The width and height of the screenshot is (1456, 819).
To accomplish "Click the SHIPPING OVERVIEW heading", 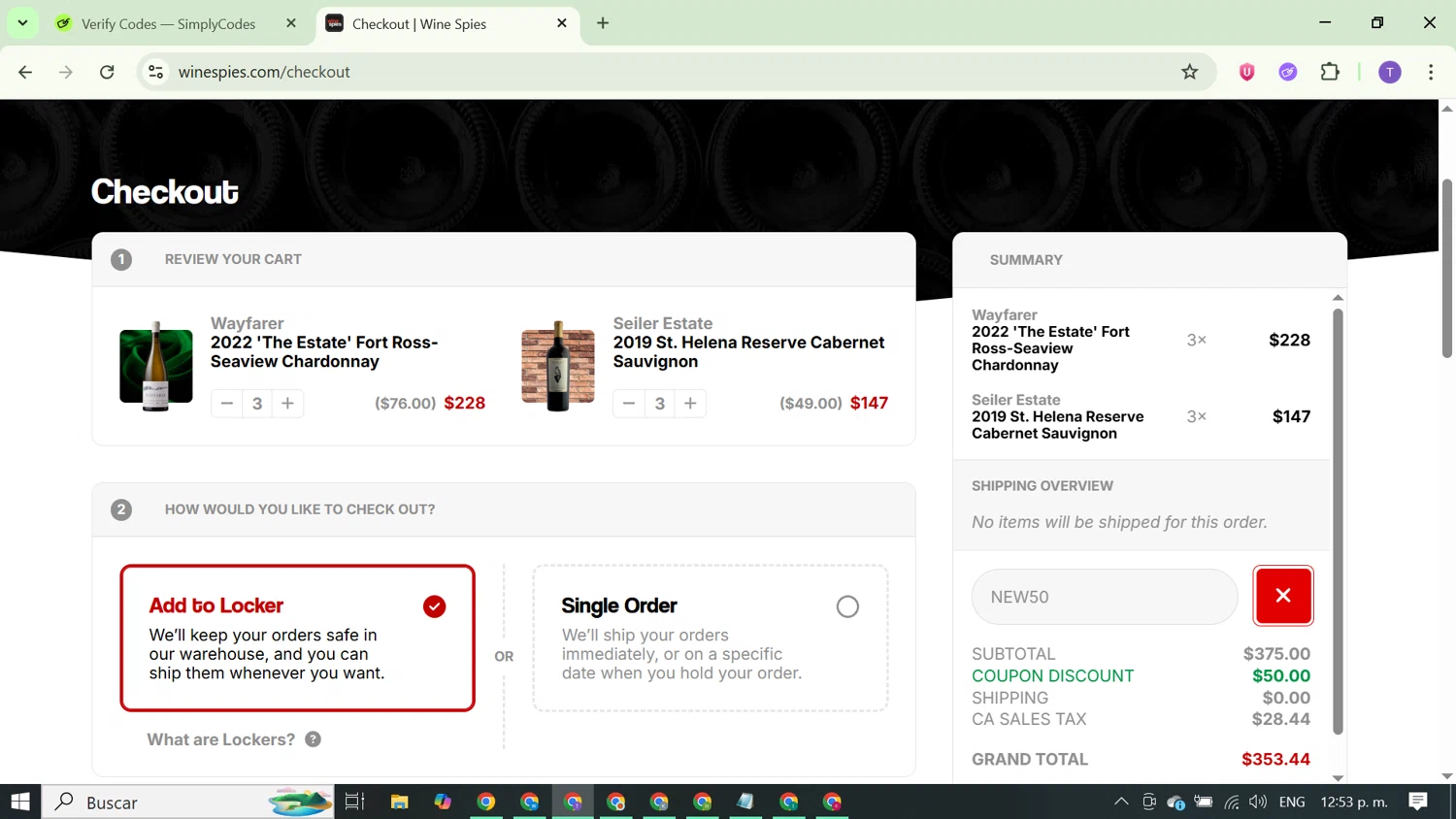I will coord(1042,485).
